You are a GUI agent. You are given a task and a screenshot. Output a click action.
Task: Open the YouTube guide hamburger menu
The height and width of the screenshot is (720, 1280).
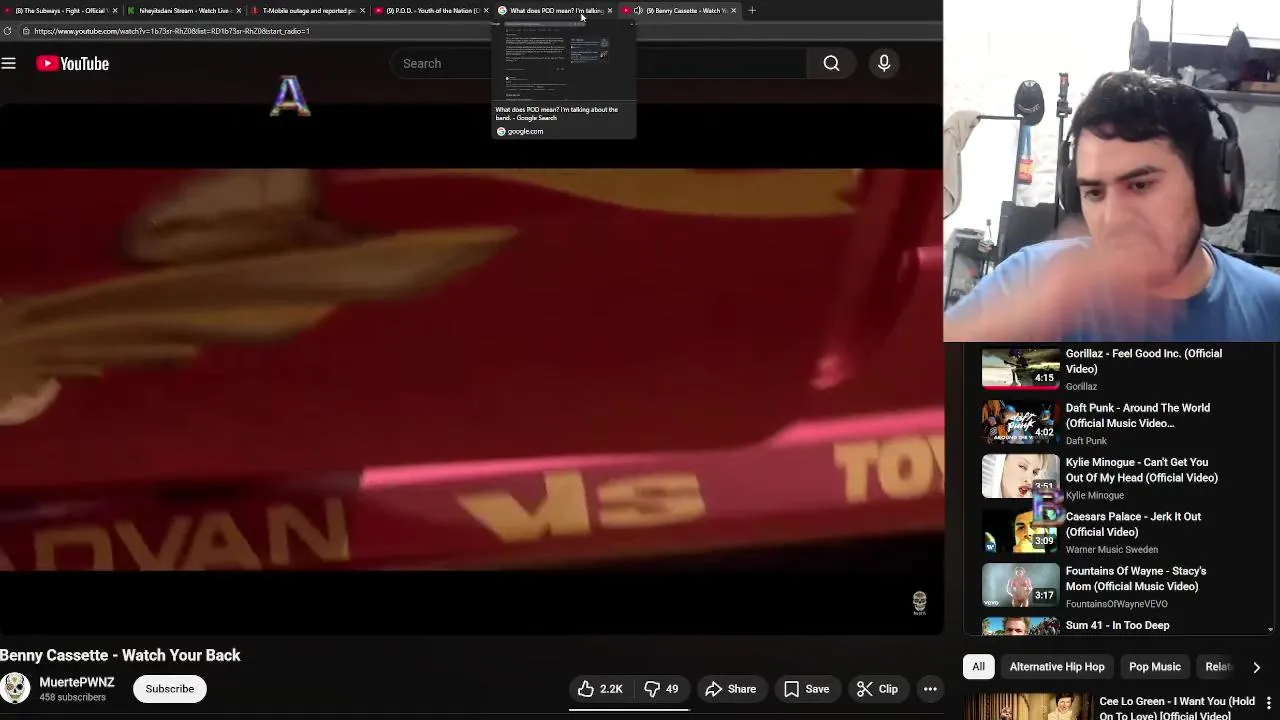[x=9, y=63]
